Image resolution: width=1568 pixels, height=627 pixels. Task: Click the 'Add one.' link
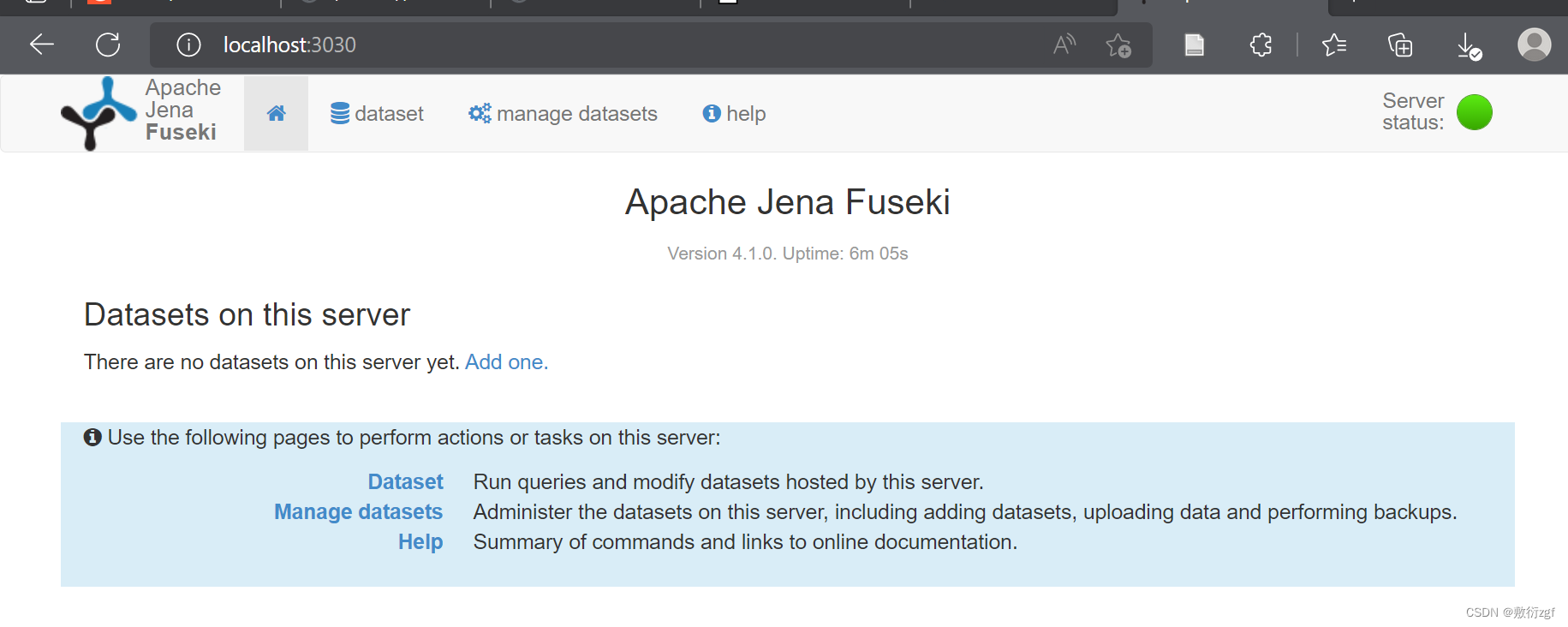(506, 362)
